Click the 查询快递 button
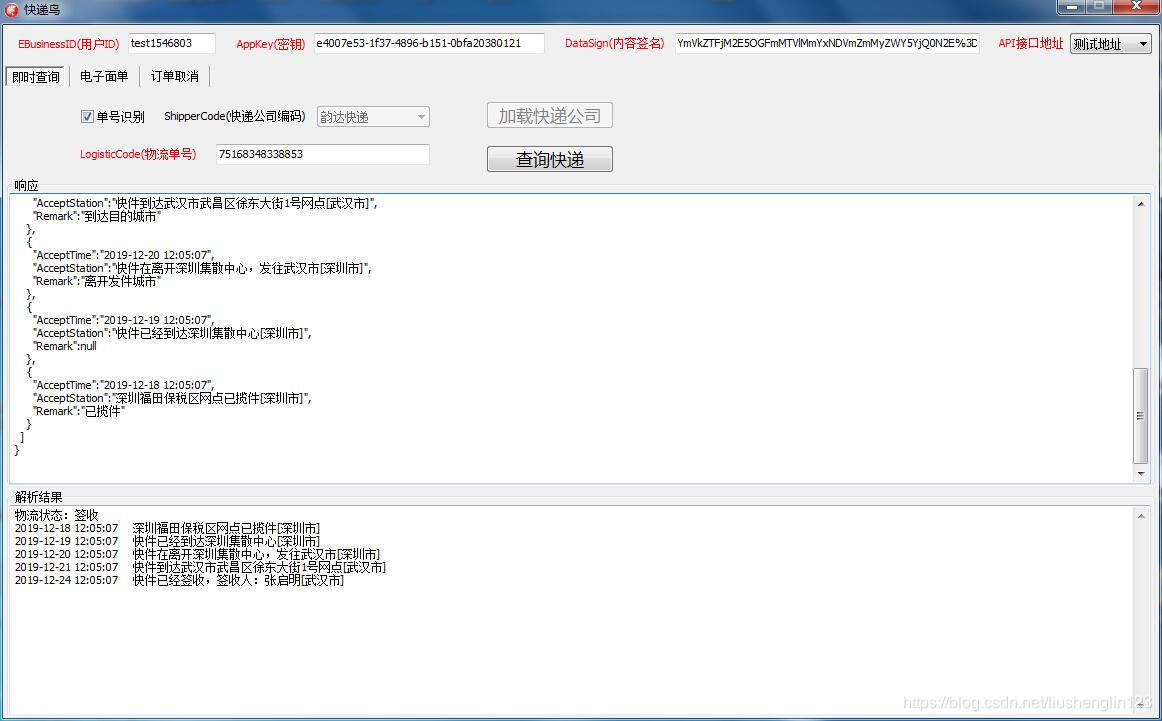 (x=549, y=159)
